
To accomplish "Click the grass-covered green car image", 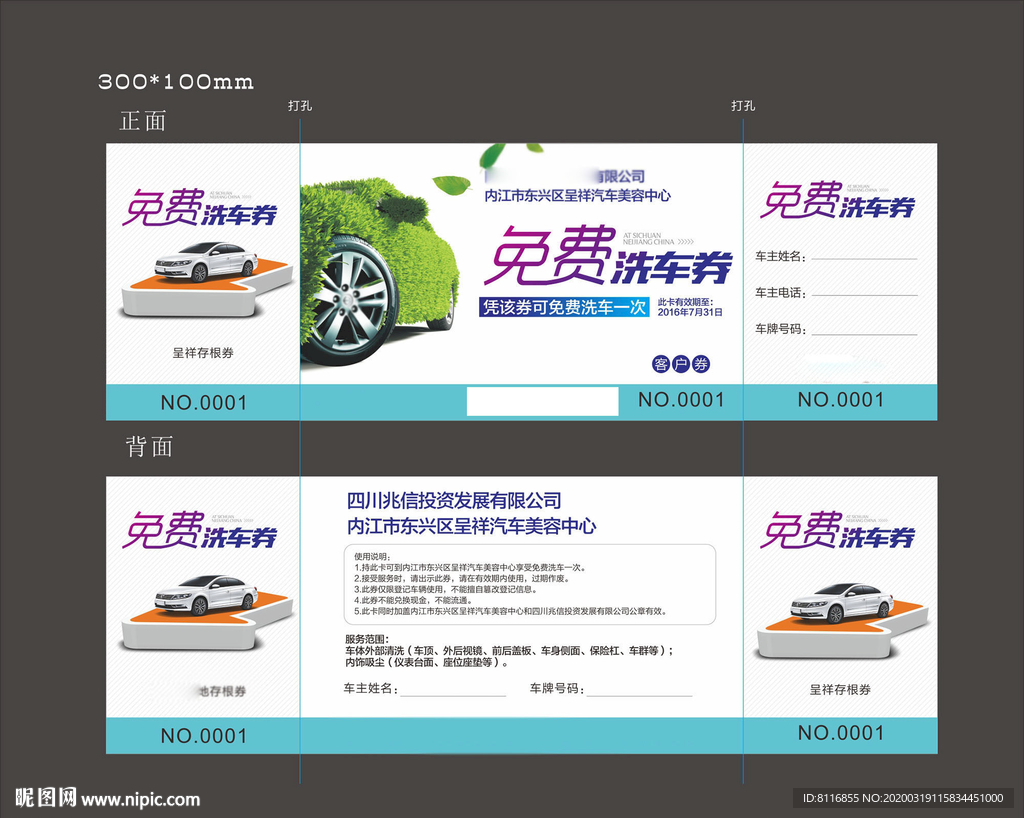I will coord(379,271).
